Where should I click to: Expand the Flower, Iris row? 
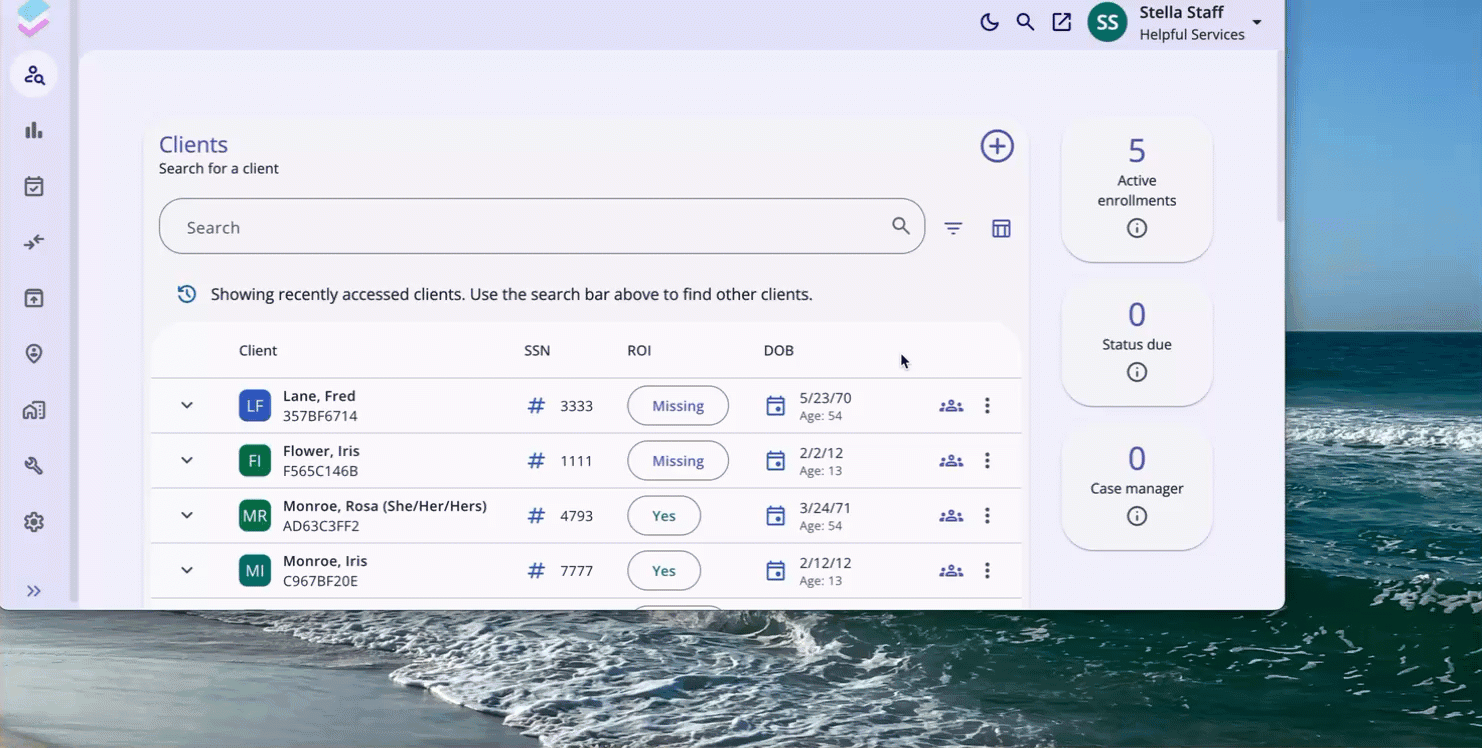click(x=187, y=460)
